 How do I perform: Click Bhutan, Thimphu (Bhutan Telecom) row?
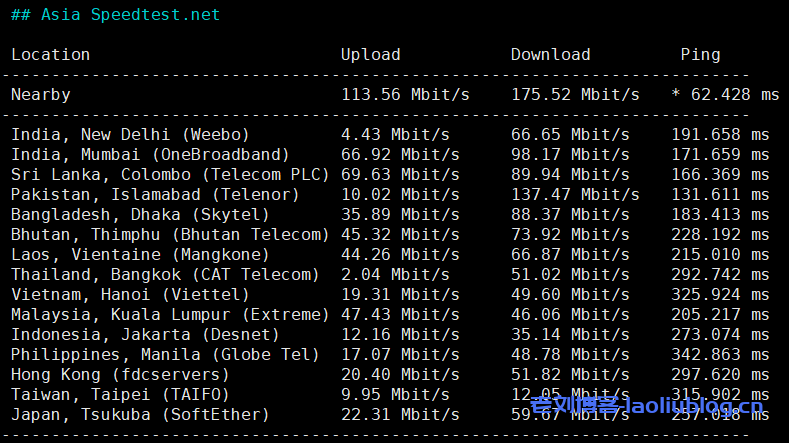point(170,235)
